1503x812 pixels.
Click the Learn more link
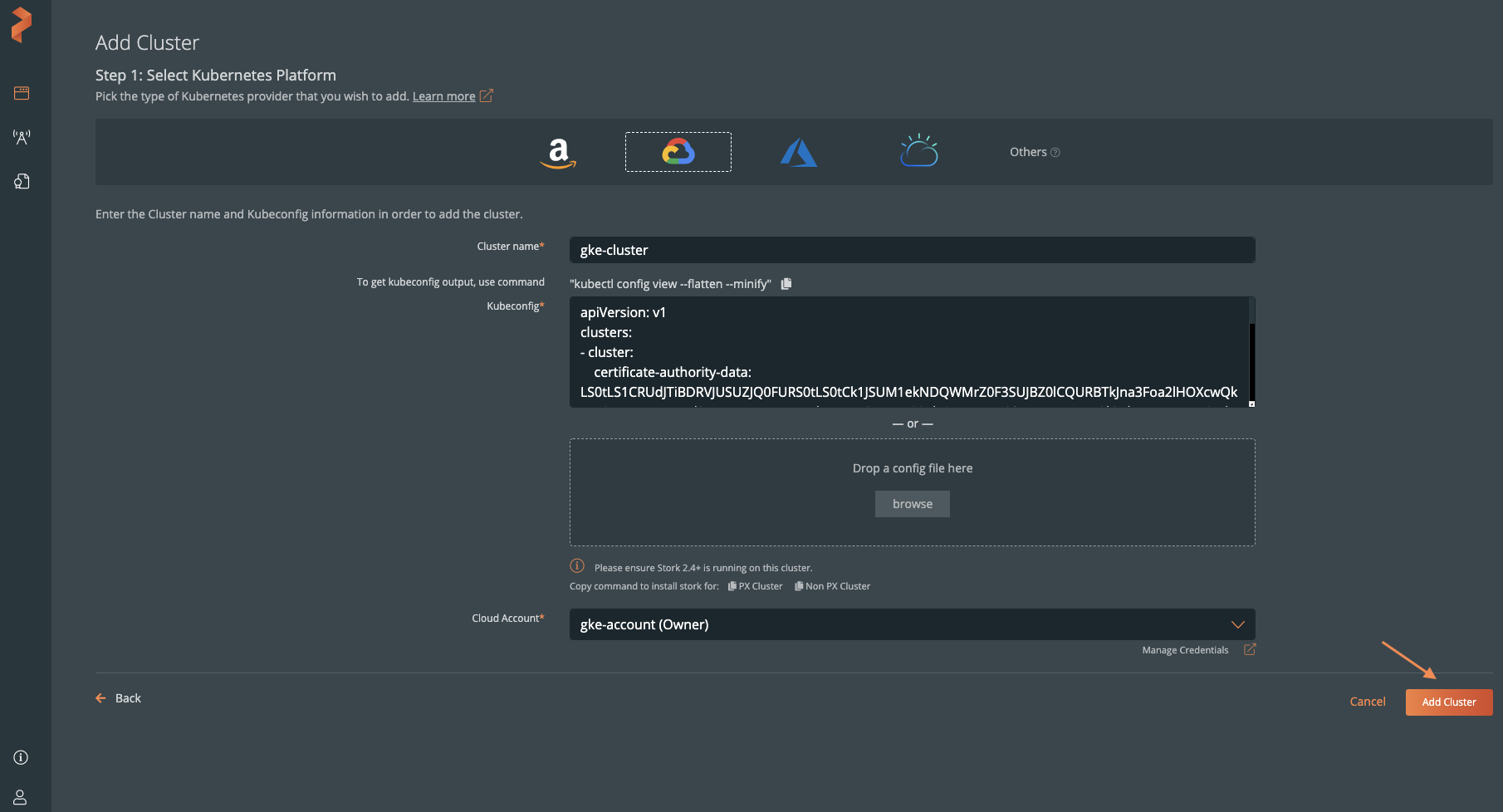[x=443, y=96]
